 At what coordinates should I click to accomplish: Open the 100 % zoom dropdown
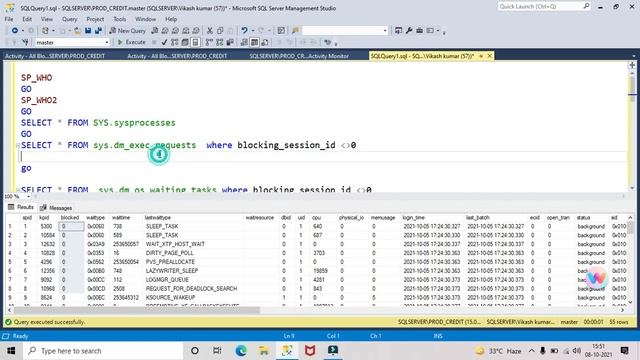click(29, 196)
